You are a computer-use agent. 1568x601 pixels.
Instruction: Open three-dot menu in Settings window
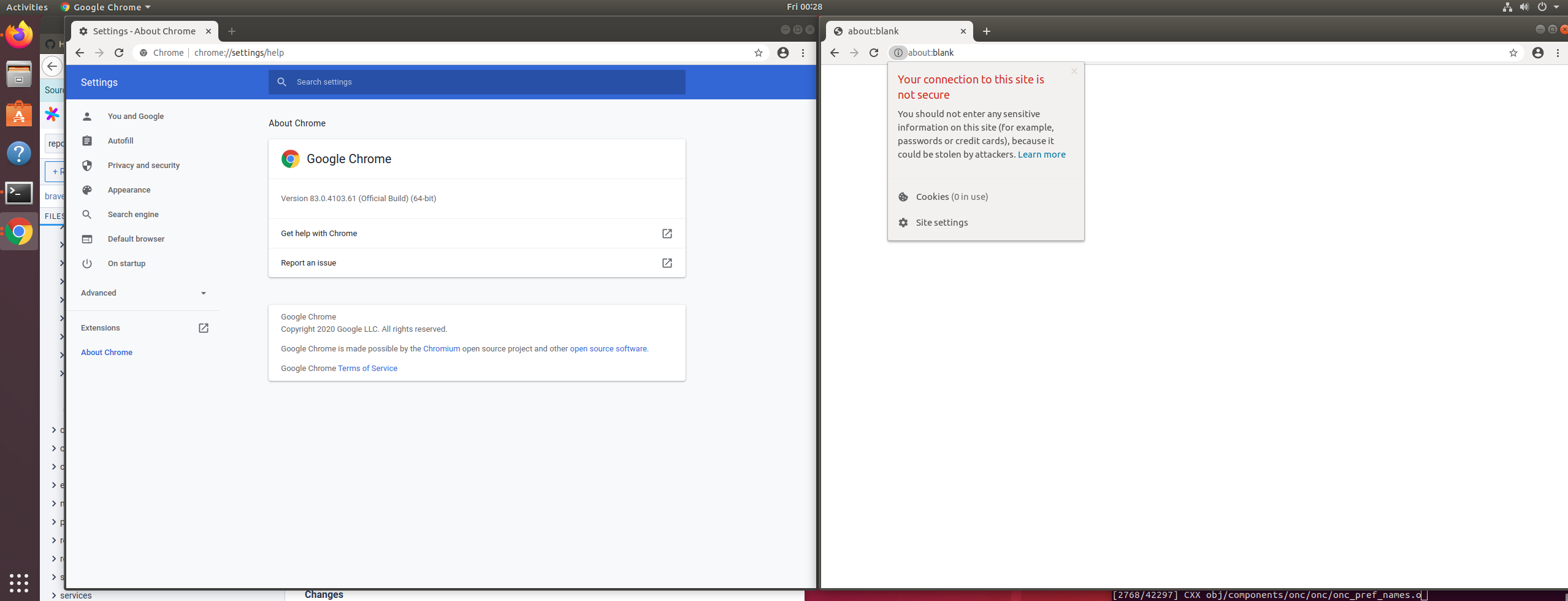tap(803, 53)
